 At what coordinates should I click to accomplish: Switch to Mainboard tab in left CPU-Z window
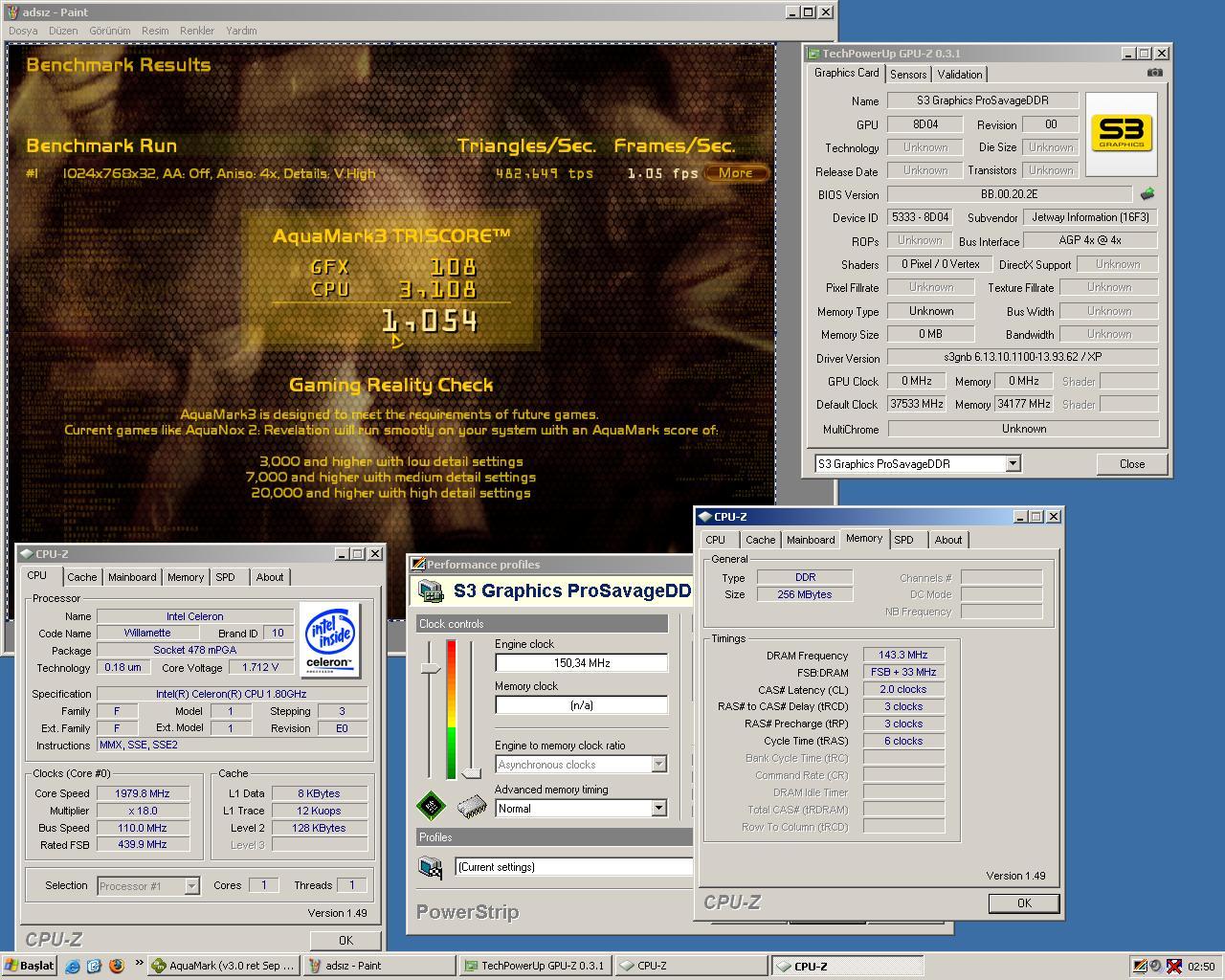click(131, 577)
